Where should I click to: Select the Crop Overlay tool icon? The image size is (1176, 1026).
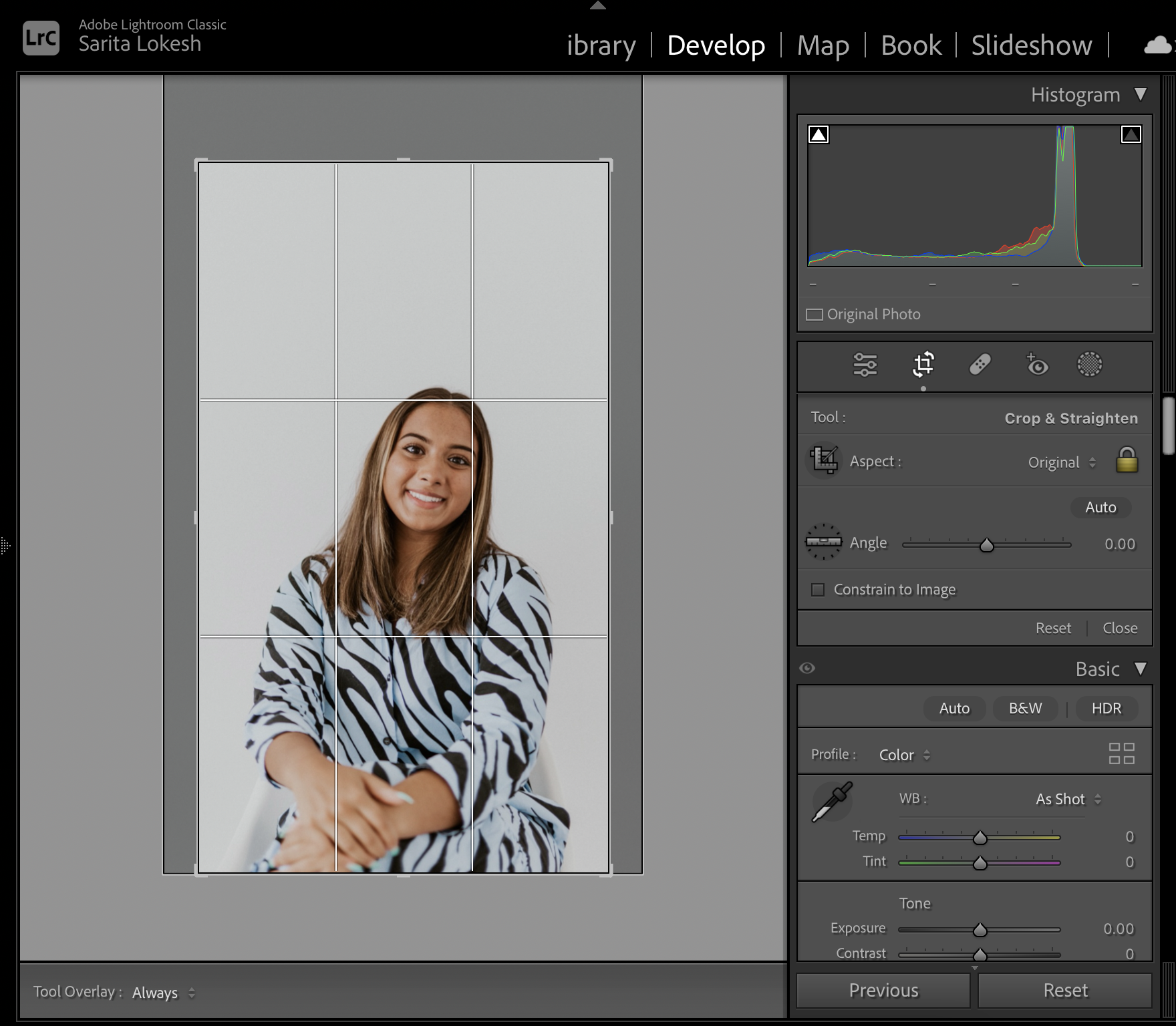(923, 365)
